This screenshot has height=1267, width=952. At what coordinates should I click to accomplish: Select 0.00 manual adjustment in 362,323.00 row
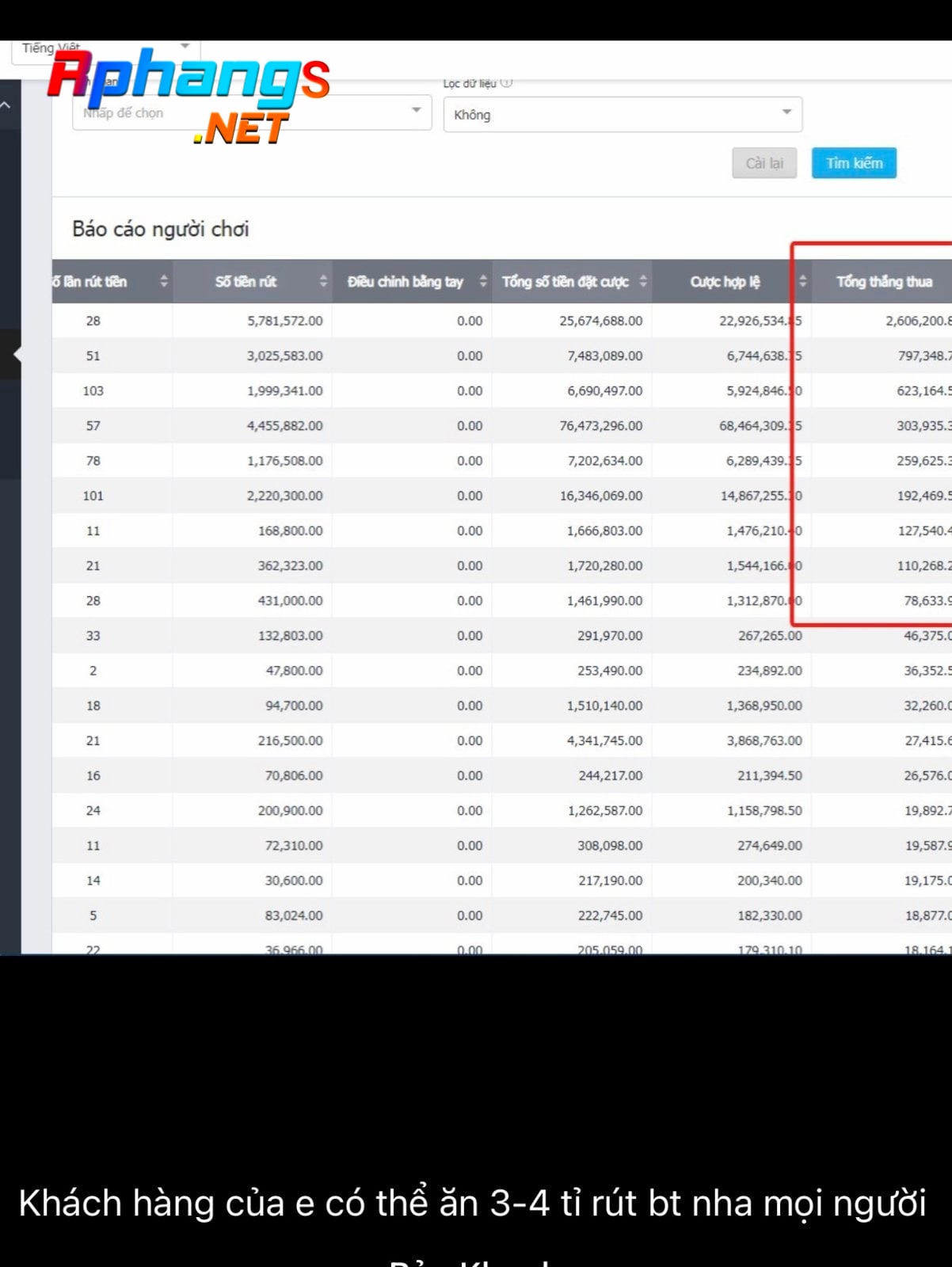click(x=470, y=565)
